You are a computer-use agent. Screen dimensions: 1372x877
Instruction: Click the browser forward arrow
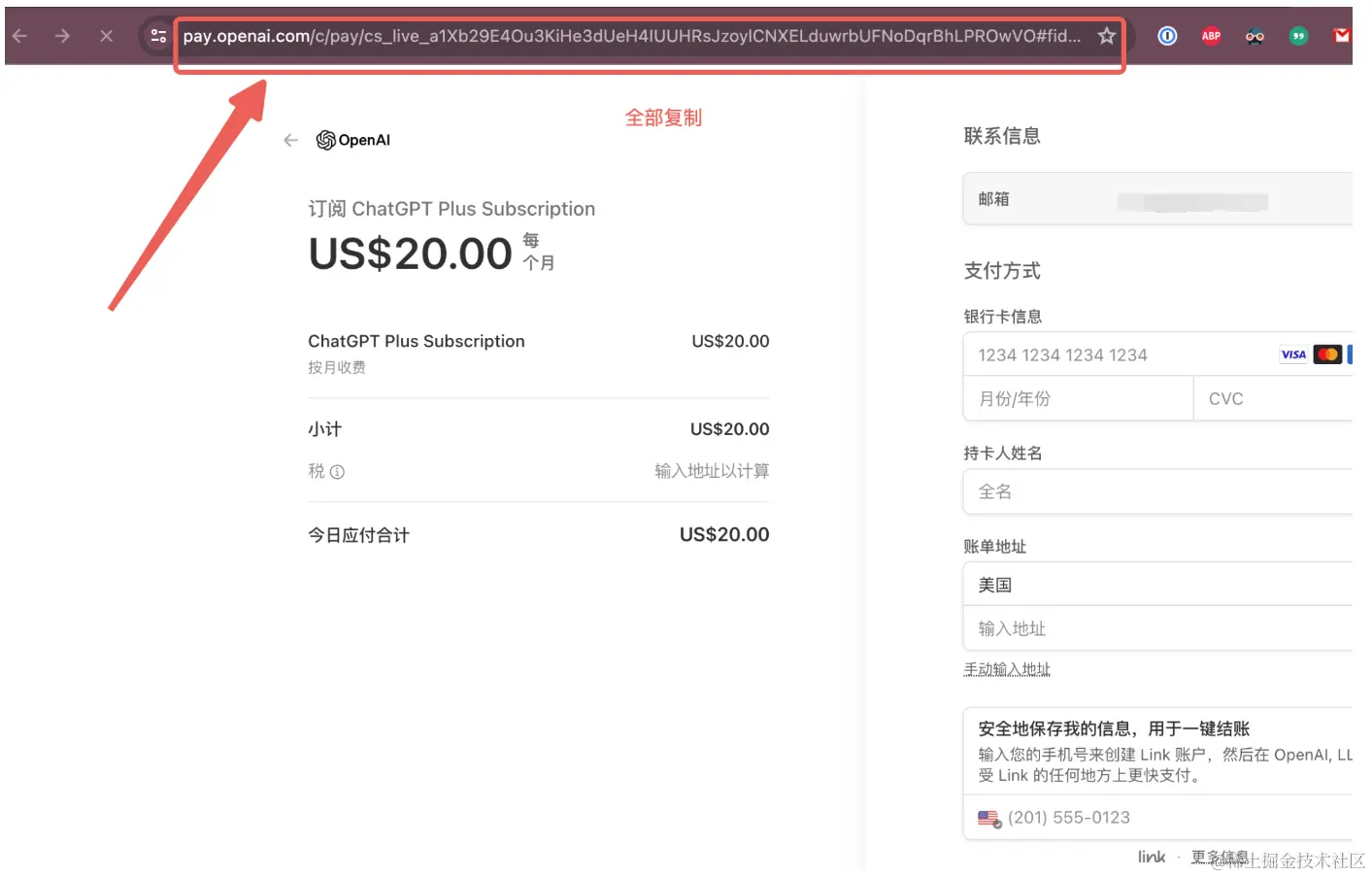coord(63,36)
